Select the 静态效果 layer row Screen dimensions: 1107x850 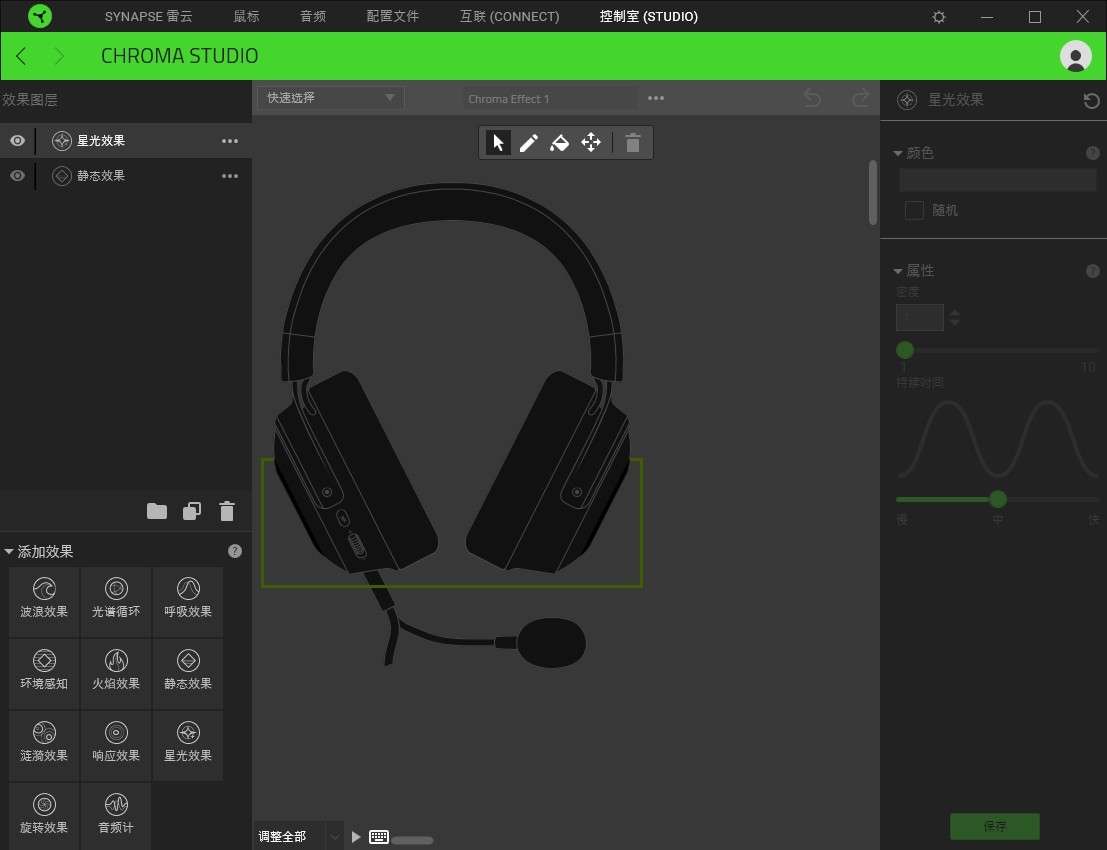click(x=126, y=175)
